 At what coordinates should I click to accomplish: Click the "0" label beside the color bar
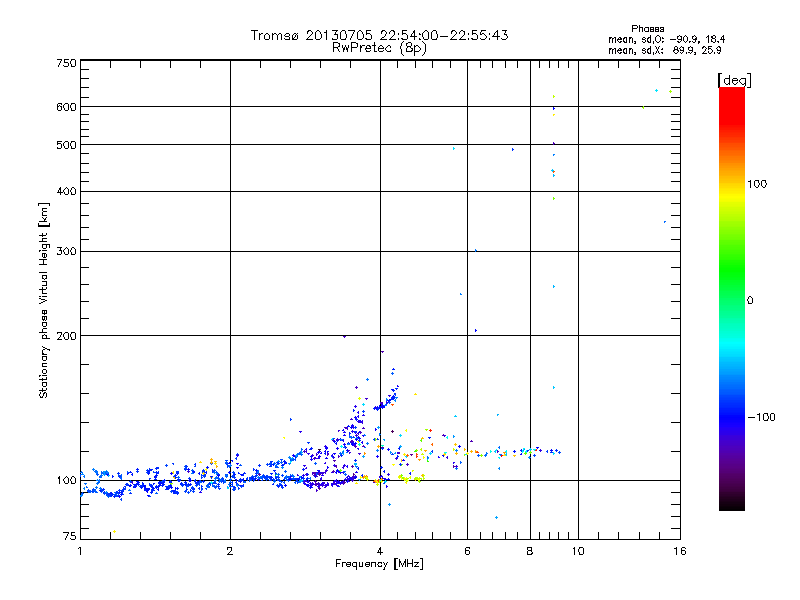point(750,301)
